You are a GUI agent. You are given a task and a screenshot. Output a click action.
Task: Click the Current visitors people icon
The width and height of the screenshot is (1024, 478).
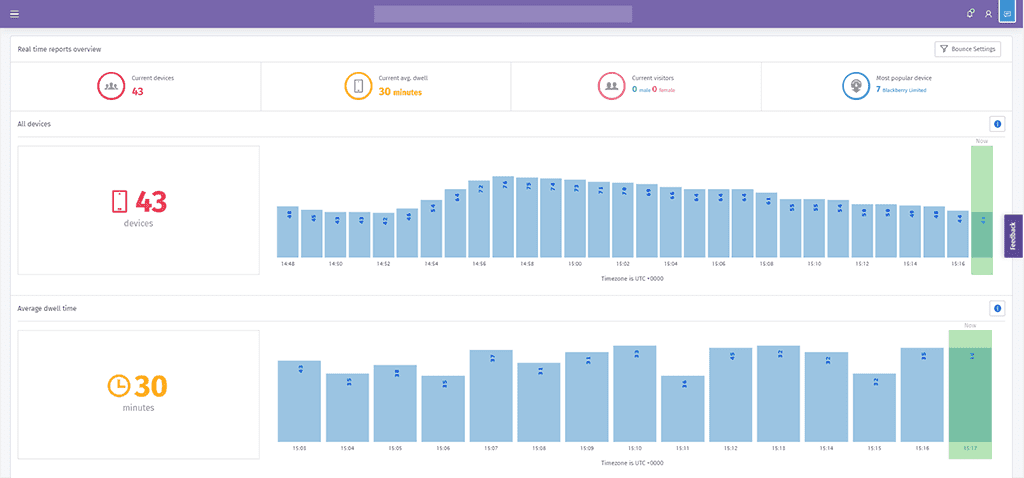(x=612, y=86)
